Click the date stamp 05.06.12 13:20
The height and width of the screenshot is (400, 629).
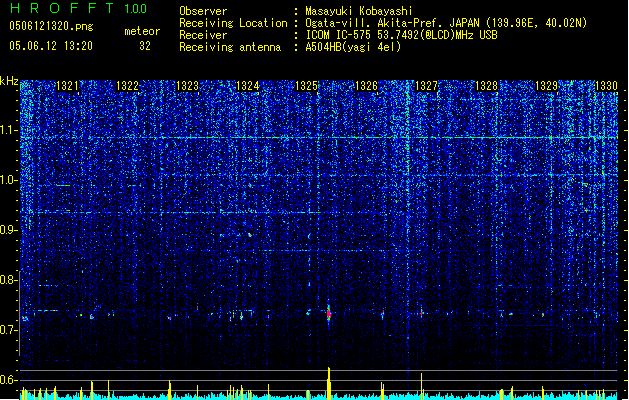click(51, 46)
